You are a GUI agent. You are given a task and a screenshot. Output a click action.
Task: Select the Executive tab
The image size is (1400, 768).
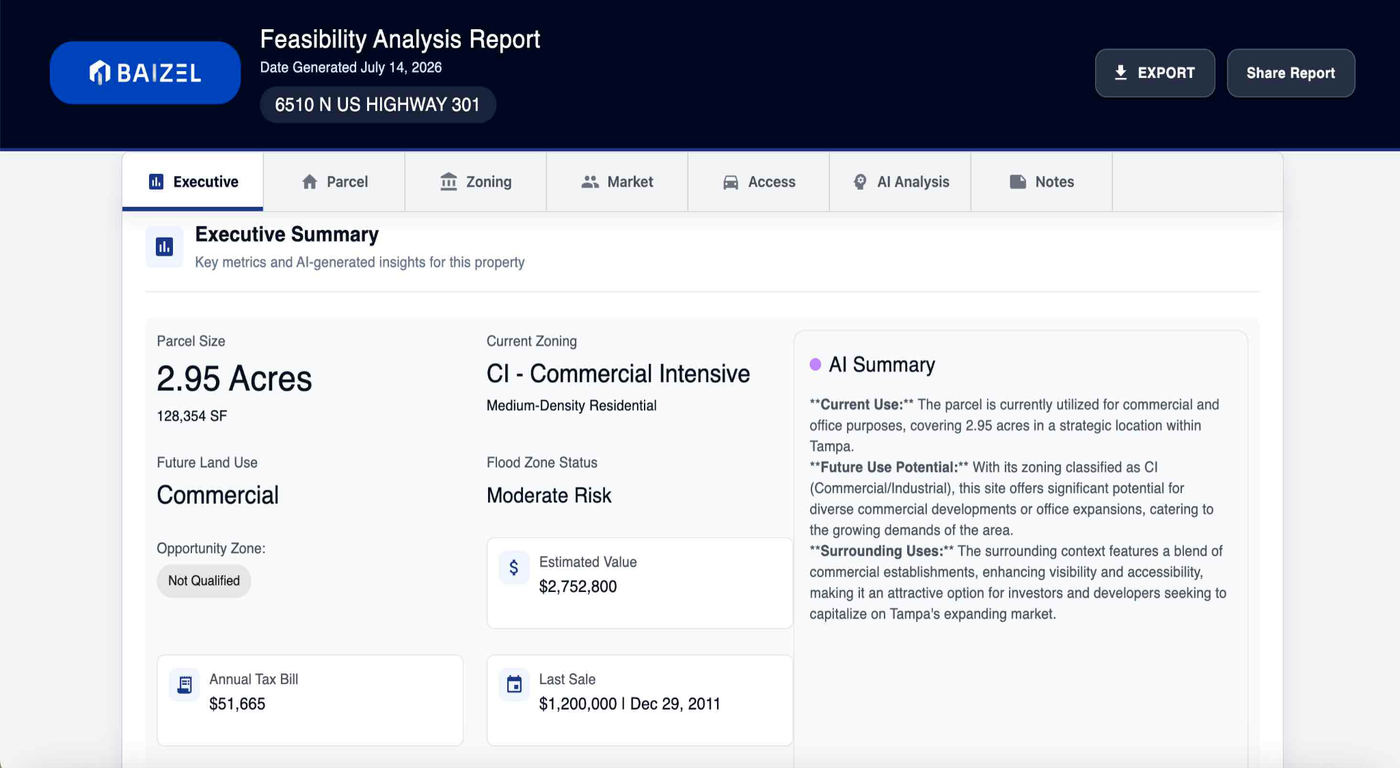(x=193, y=182)
